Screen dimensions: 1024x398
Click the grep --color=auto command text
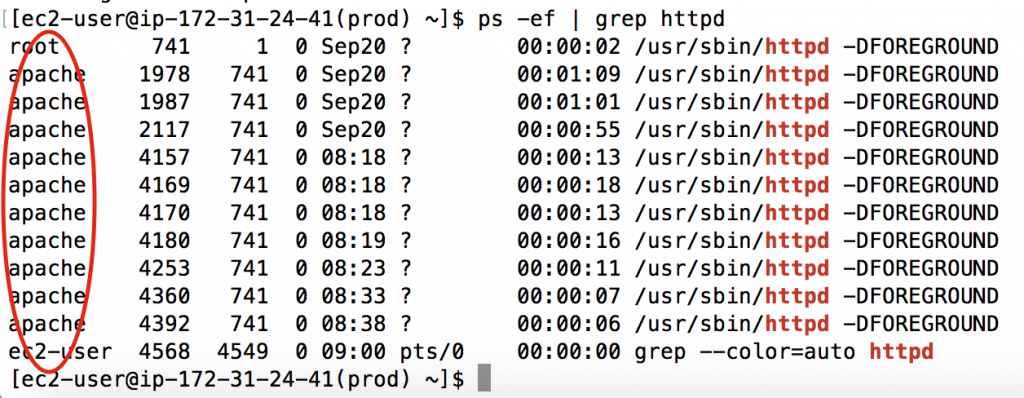tap(744, 352)
